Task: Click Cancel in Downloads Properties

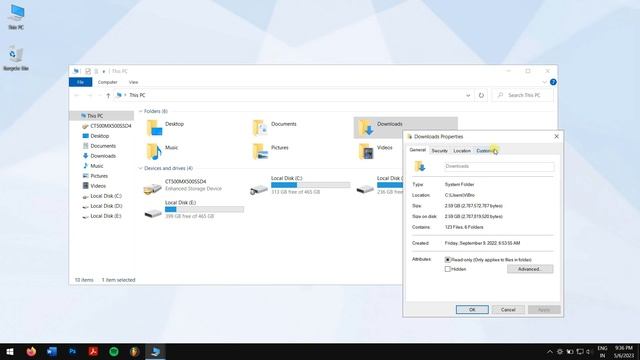Action: [508, 310]
